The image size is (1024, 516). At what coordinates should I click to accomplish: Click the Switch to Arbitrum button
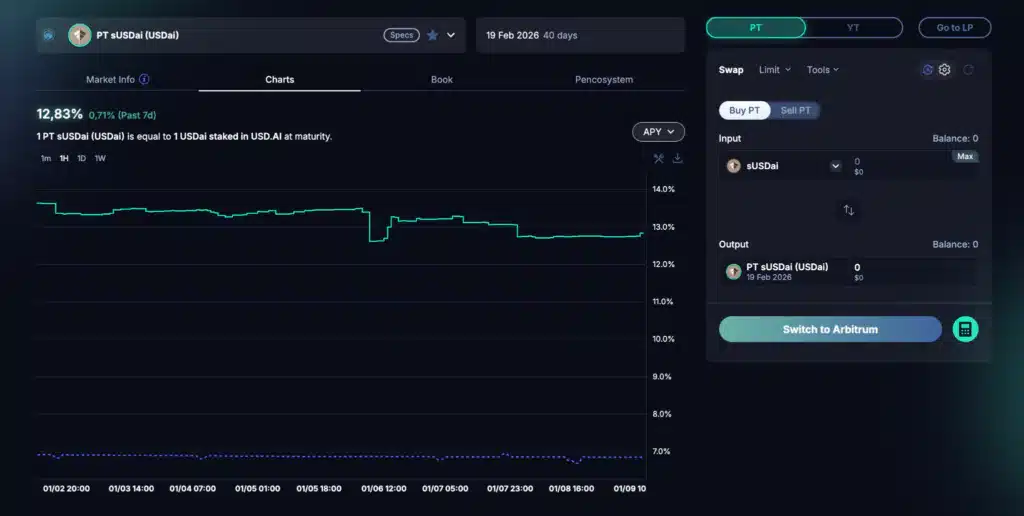[830, 329]
